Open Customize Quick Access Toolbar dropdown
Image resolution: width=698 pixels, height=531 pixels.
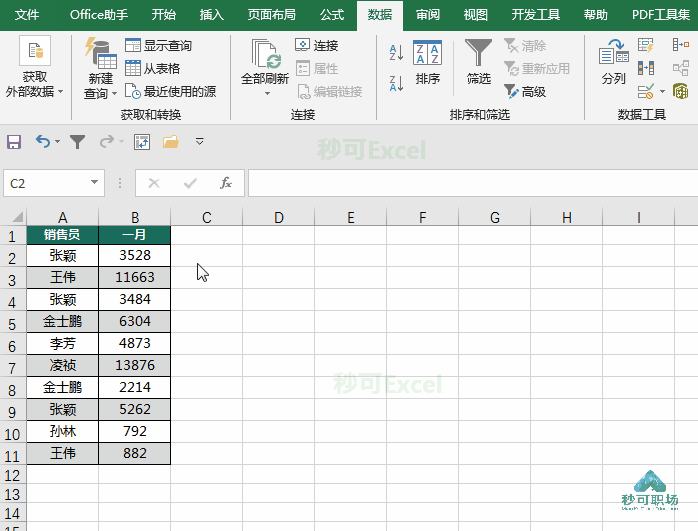coord(199,142)
